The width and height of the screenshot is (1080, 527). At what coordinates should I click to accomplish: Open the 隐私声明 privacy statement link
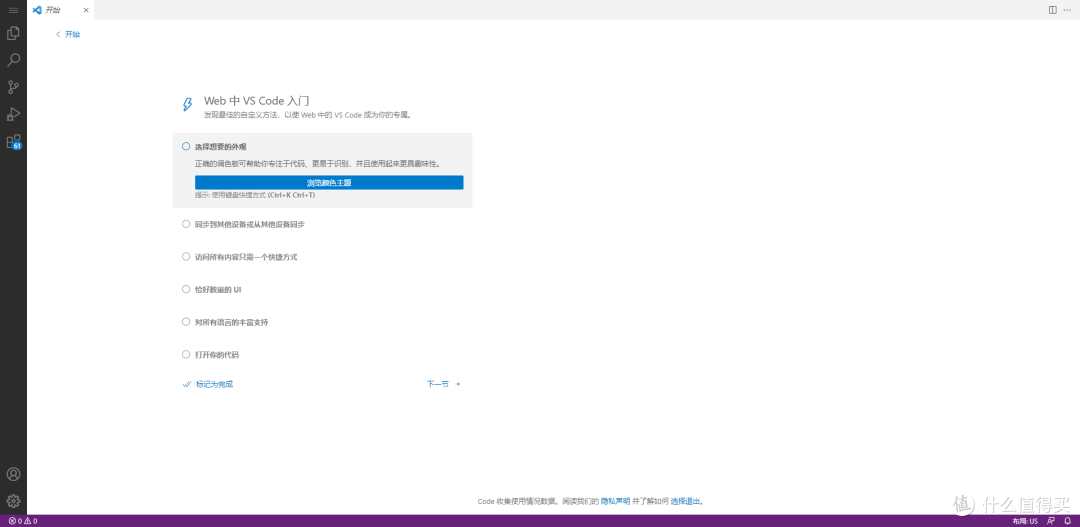point(615,502)
